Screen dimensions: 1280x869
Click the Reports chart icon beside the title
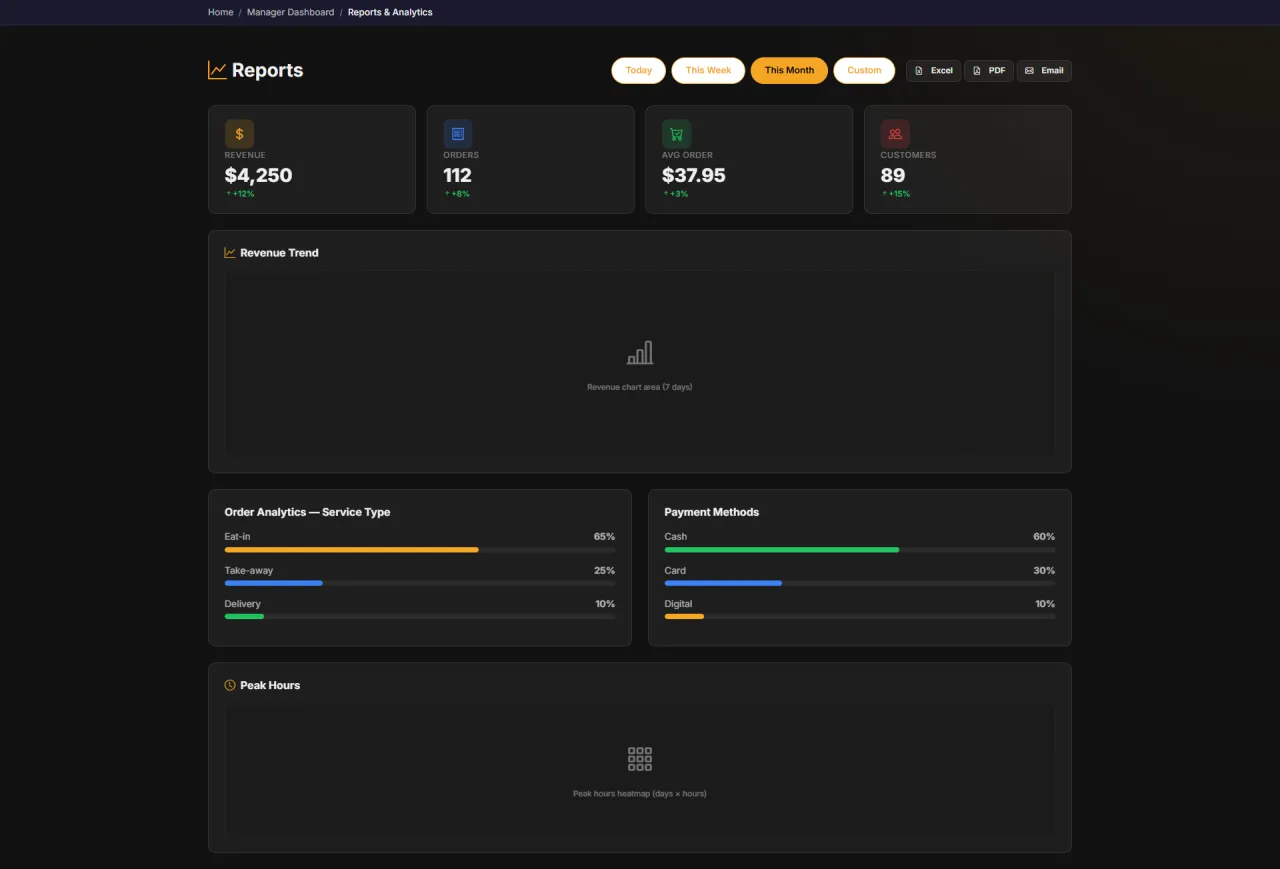point(217,70)
